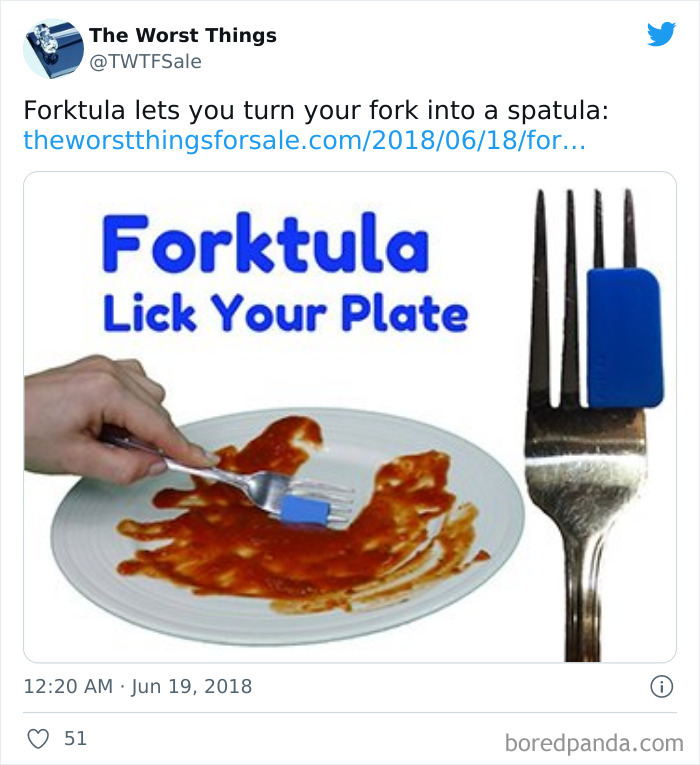
Task: Open The Worst Things profile avatar
Action: (53, 48)
